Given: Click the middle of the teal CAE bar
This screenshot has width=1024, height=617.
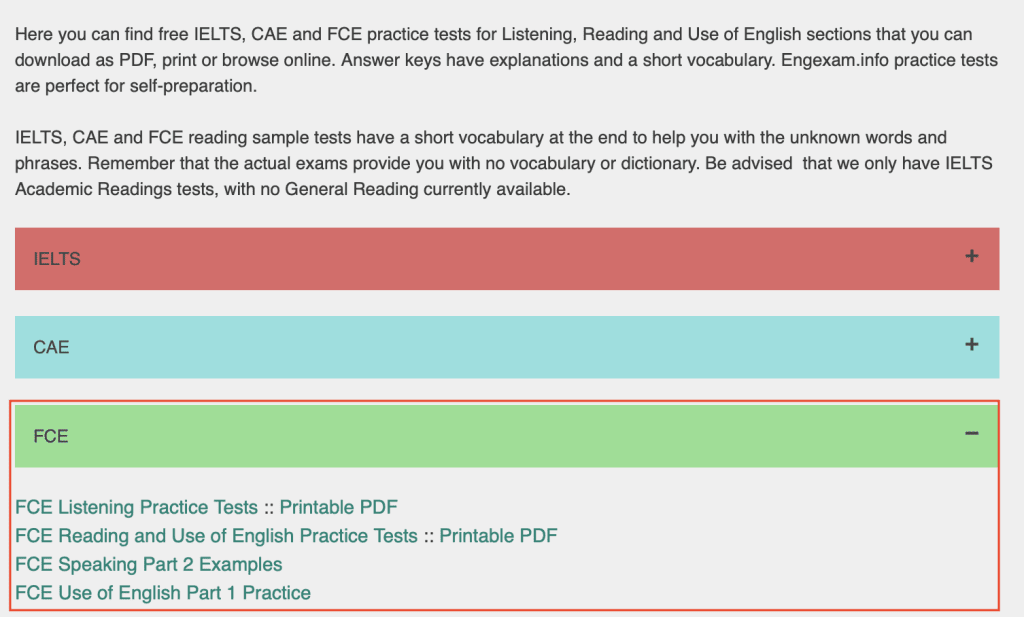Looking at the screenshot, I should (x=507, y=348).
